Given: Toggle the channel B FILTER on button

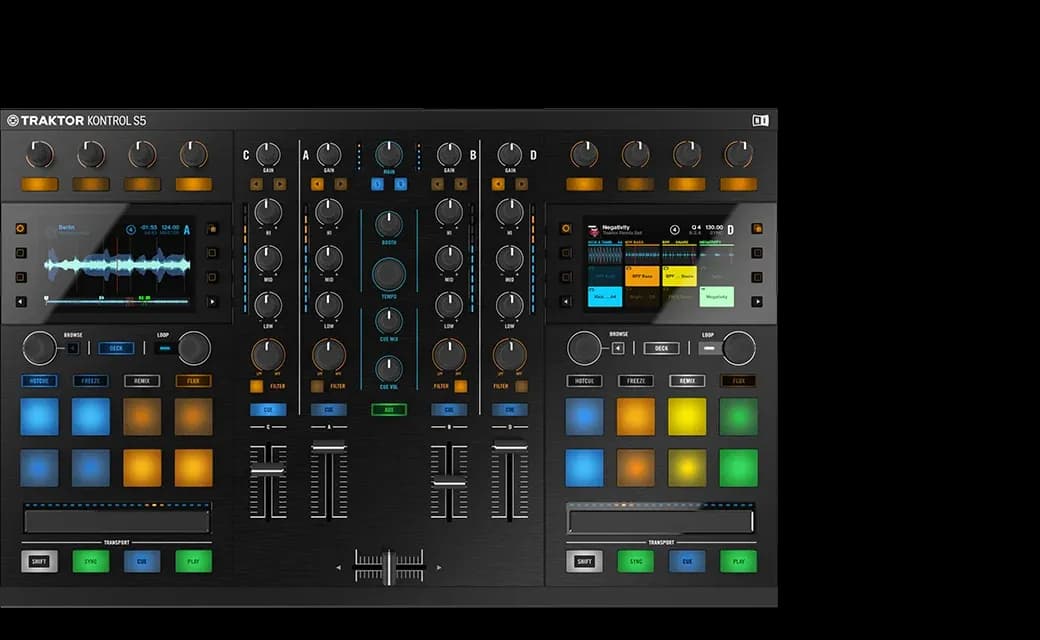Looking at the screenshot, I should point(461,386).
